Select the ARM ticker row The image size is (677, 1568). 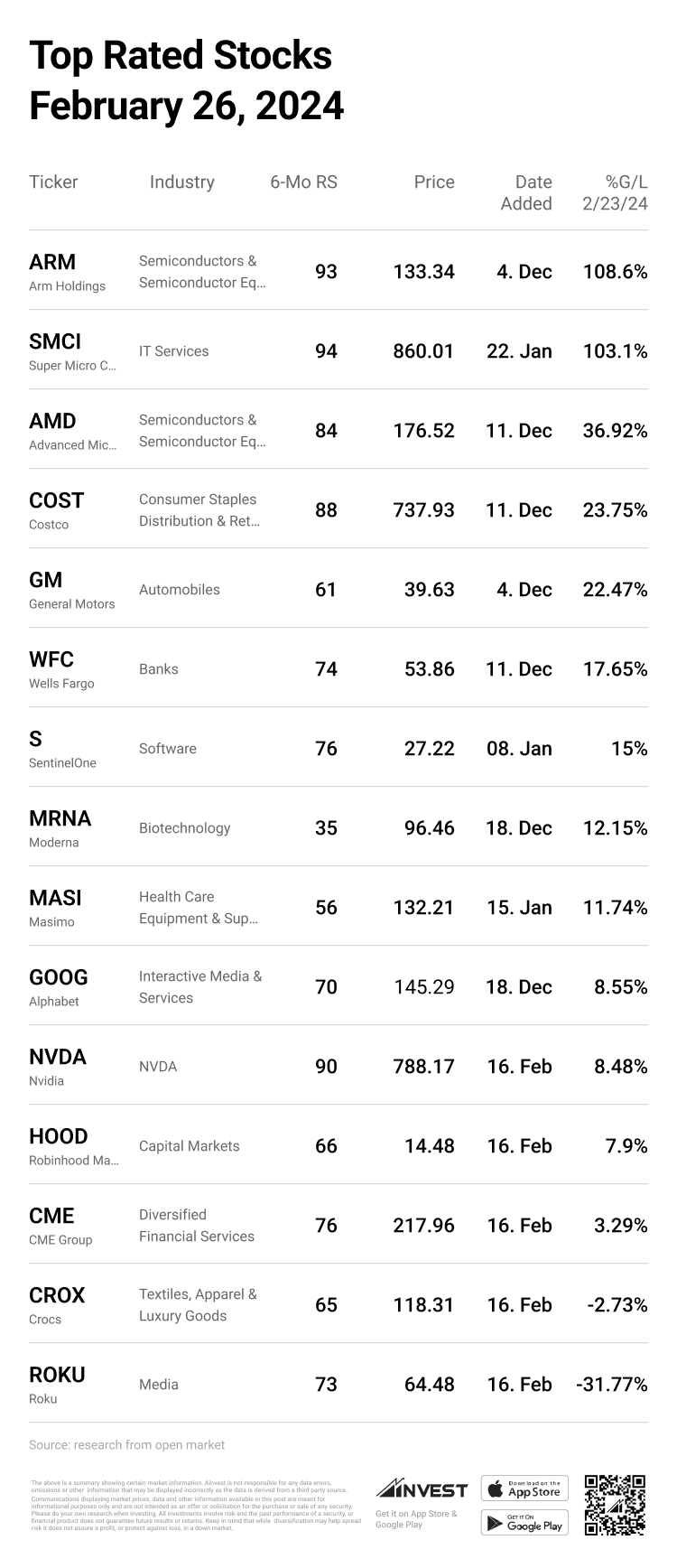coord(52,263)
